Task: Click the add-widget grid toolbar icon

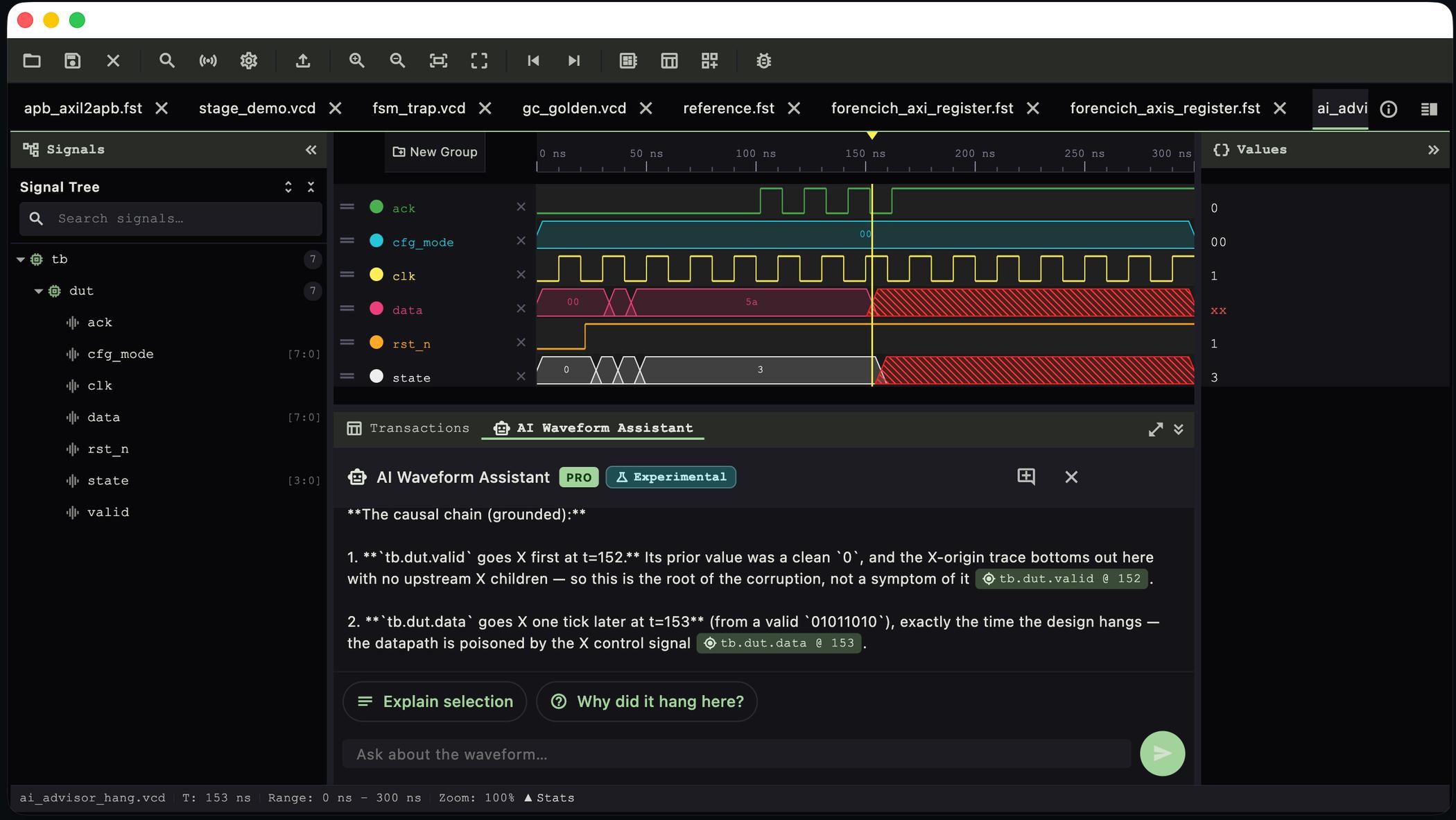Action: (709, 61)
